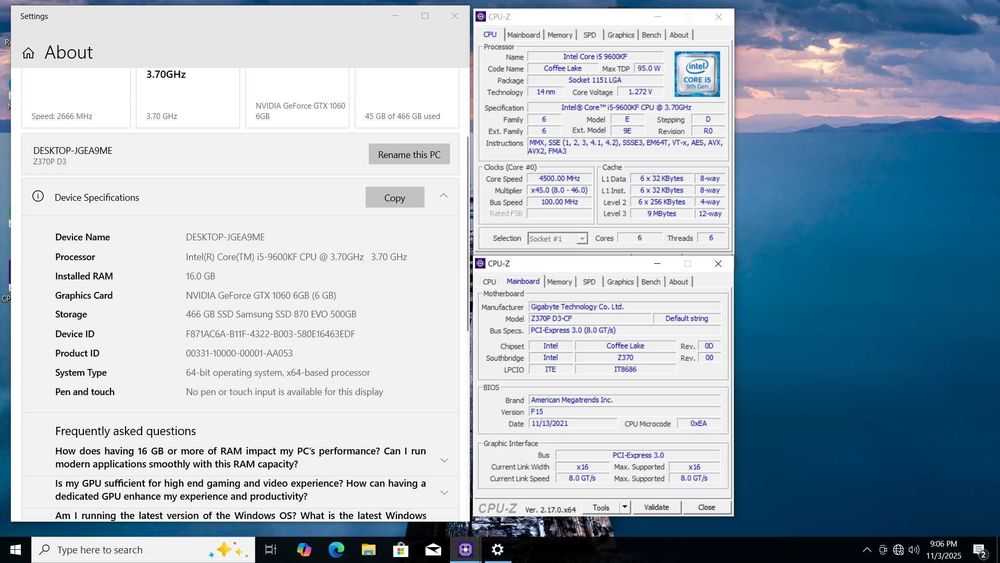The height and width of the screenshot is (563, 1000).
Task: Select the Device ID value text
Action: [x=270, y=333]
